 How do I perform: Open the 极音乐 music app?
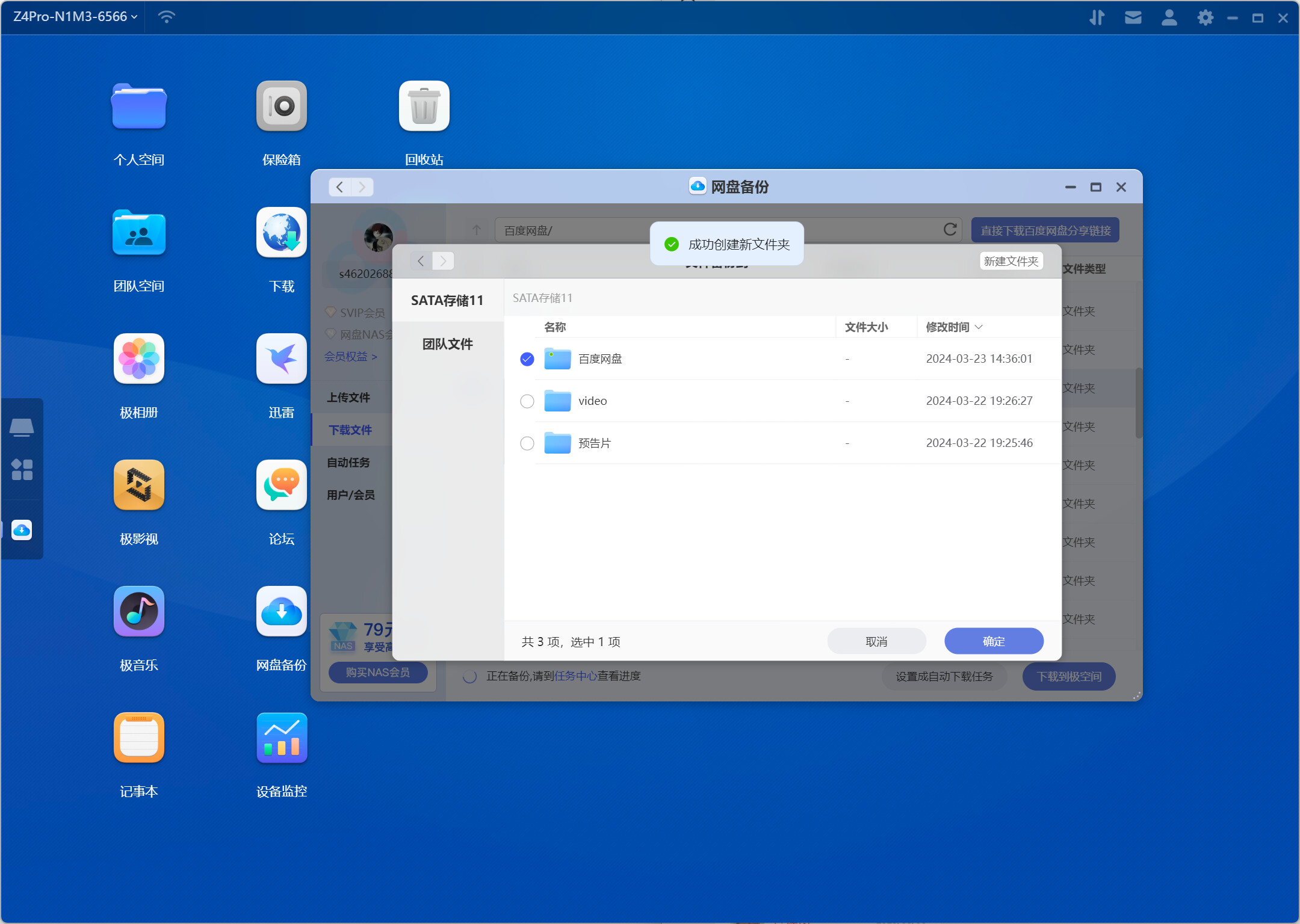[138, 612]
